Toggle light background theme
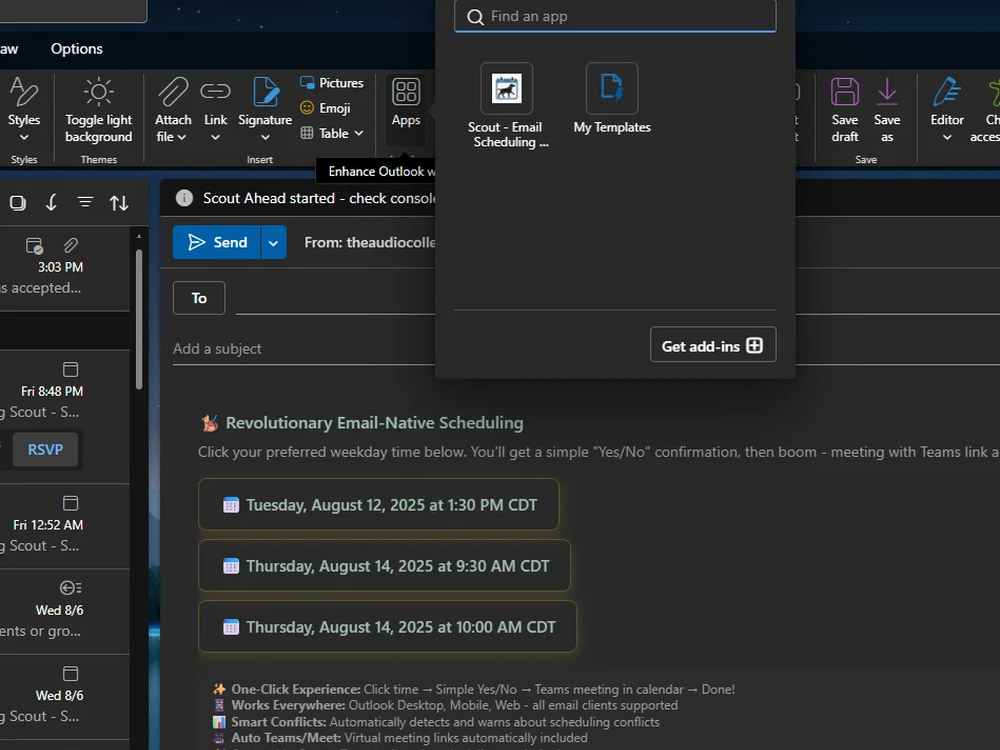 tap(98, 110)
